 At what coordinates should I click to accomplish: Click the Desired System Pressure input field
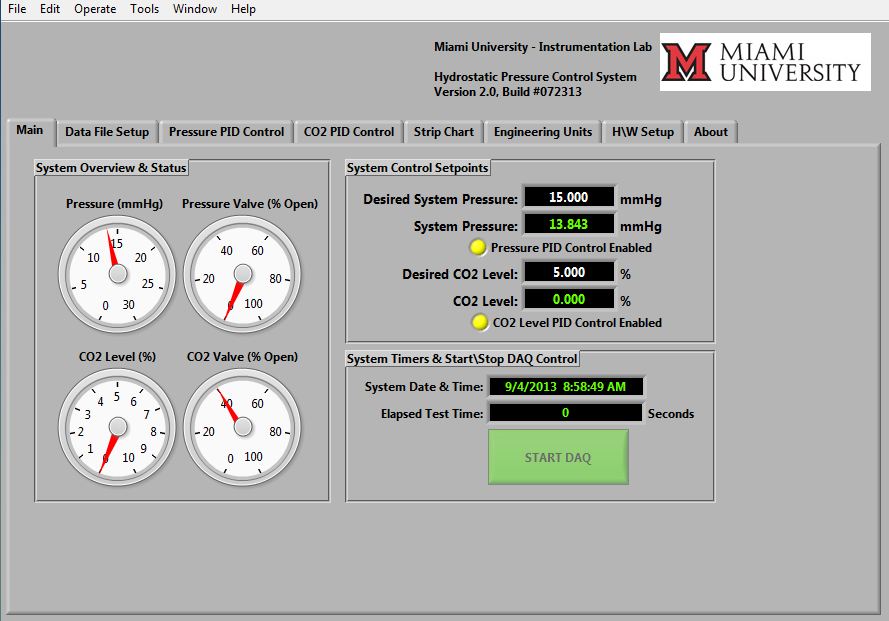click(568, 198)
